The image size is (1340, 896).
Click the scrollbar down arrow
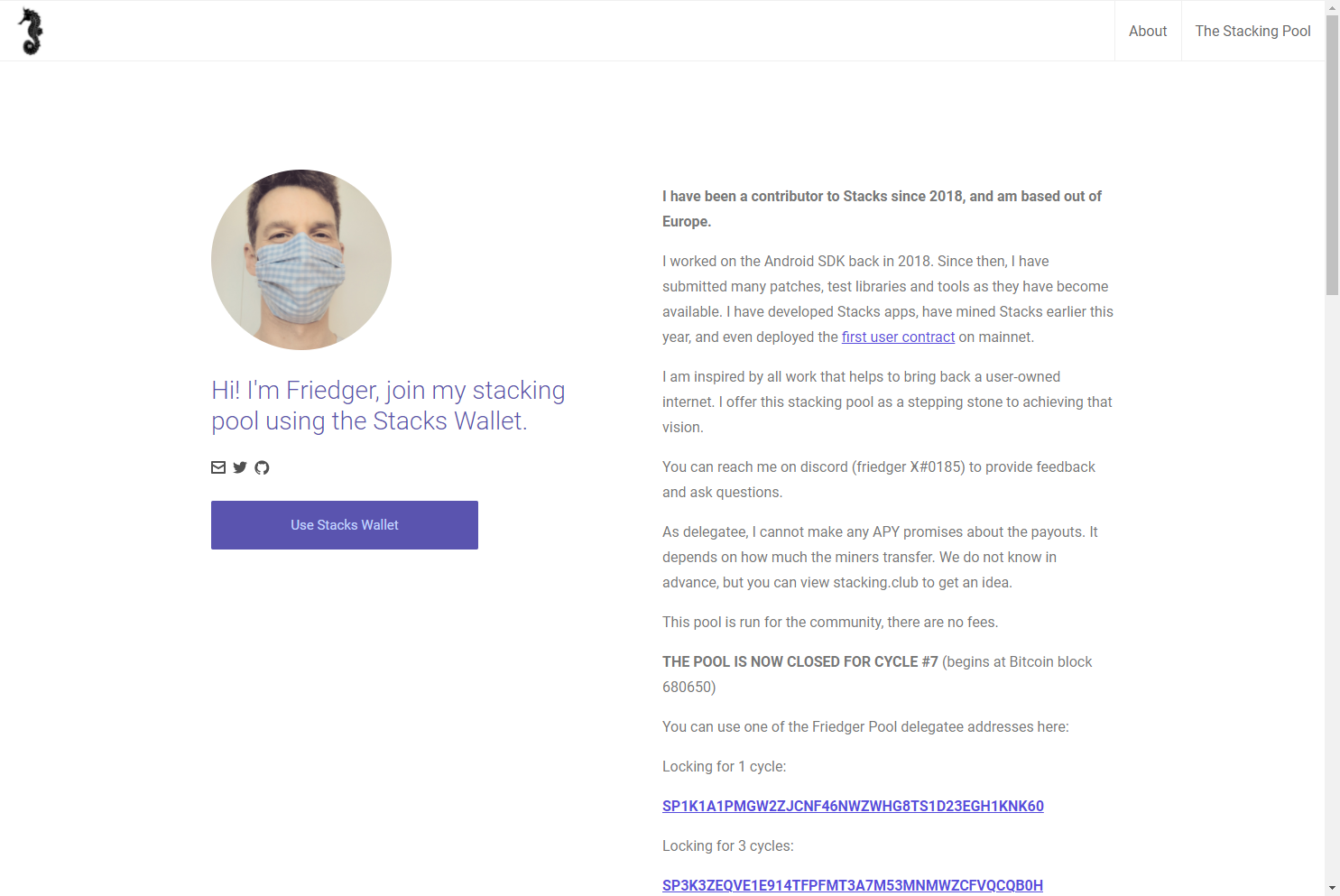(1332, 889)
